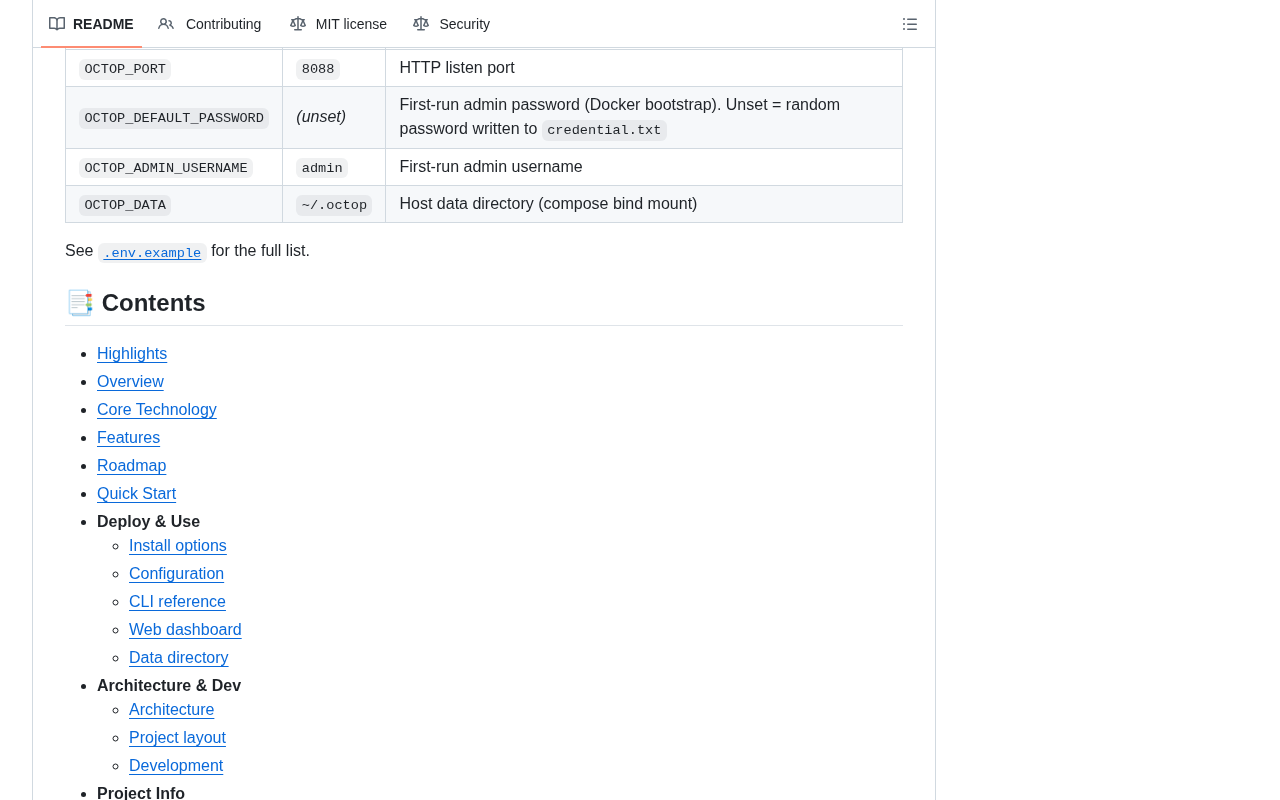Open the Contributing tab

[210, 24]
